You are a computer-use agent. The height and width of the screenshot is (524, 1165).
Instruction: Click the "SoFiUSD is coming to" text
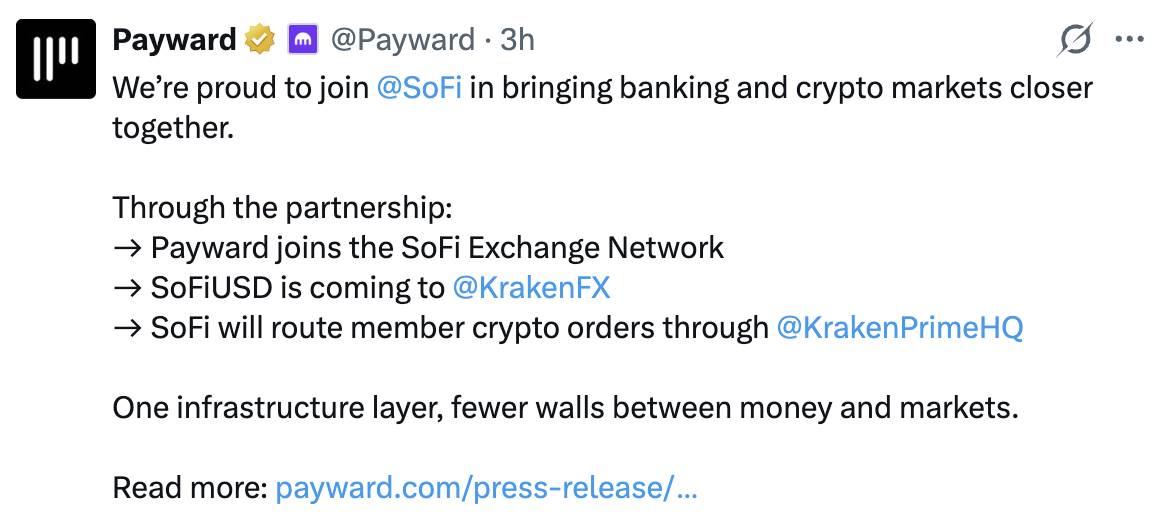[279, 288]
